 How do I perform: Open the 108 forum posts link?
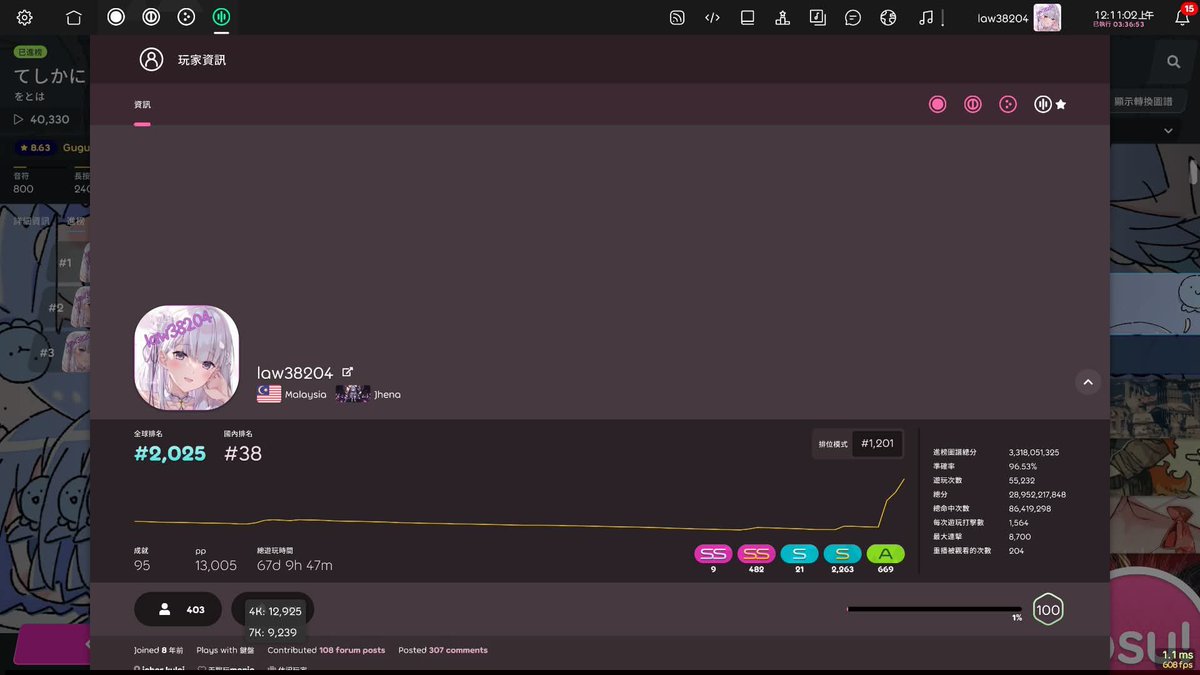(x=352, y=650)
